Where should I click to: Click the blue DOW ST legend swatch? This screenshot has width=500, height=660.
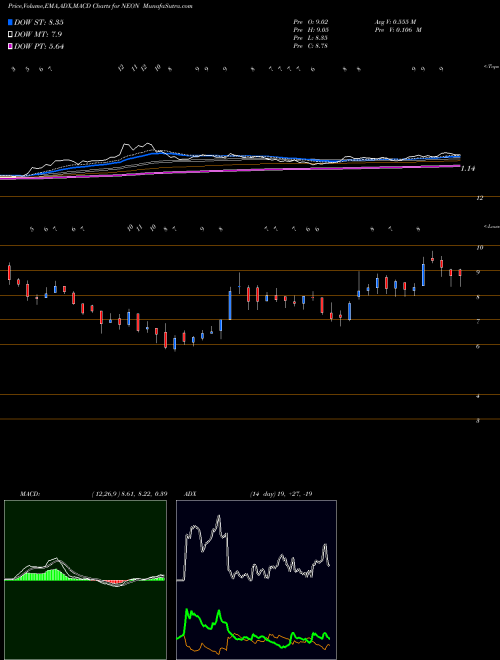tap(11, 22)
